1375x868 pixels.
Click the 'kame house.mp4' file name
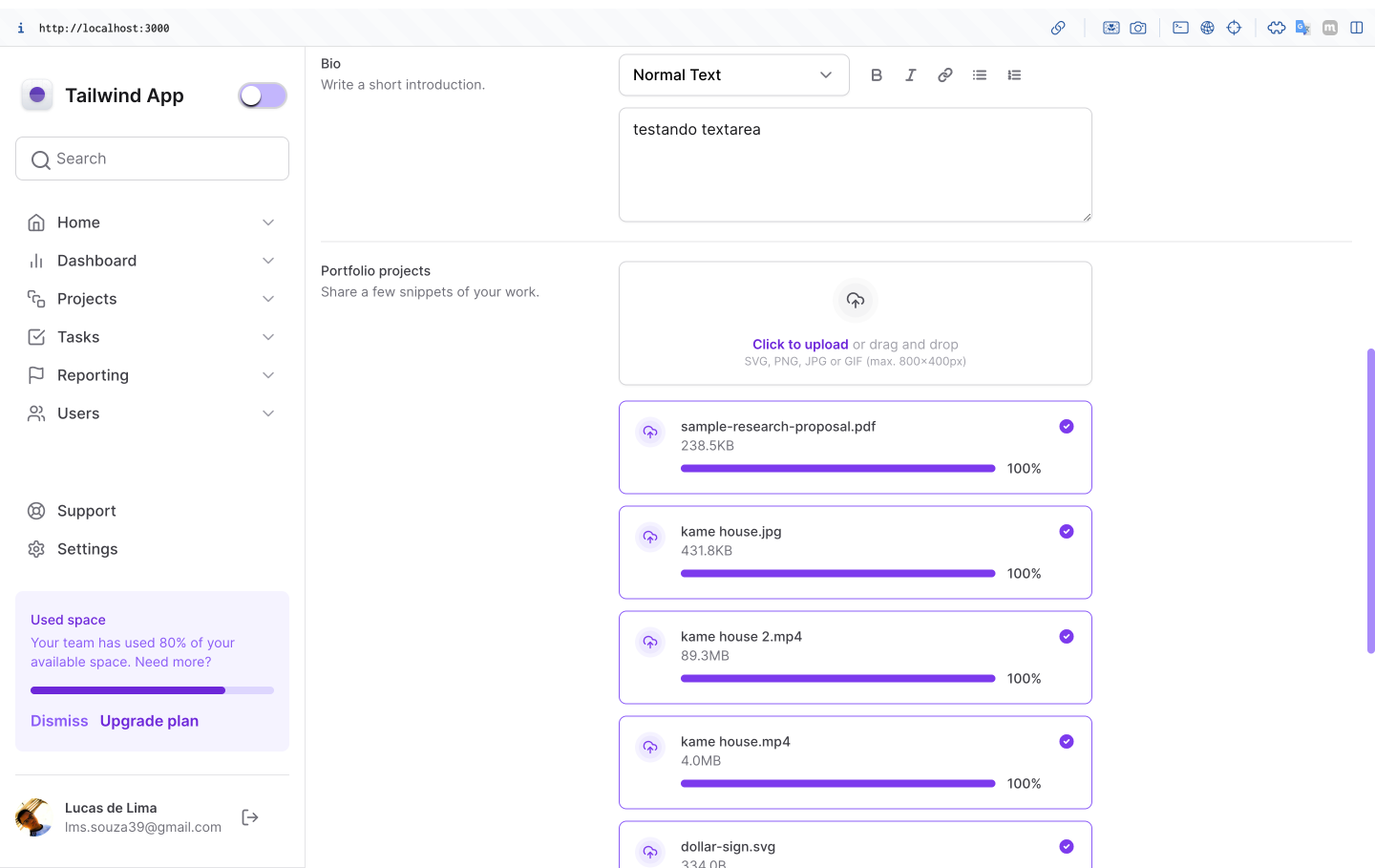(x=735, y=742)
